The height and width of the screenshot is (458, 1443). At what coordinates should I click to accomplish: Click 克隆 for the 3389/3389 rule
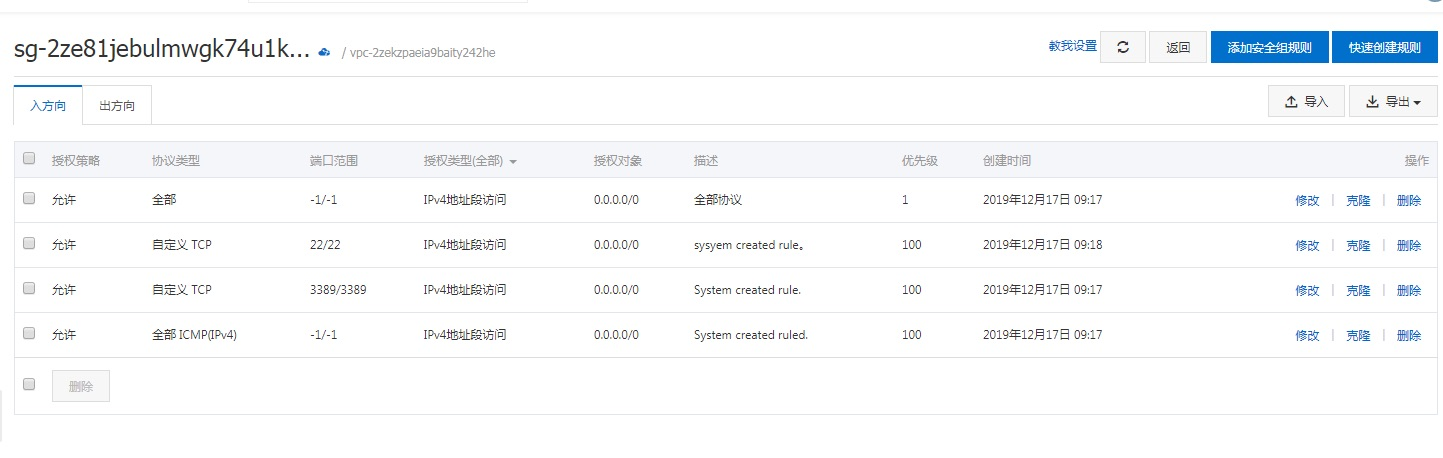click(1358, 290)
